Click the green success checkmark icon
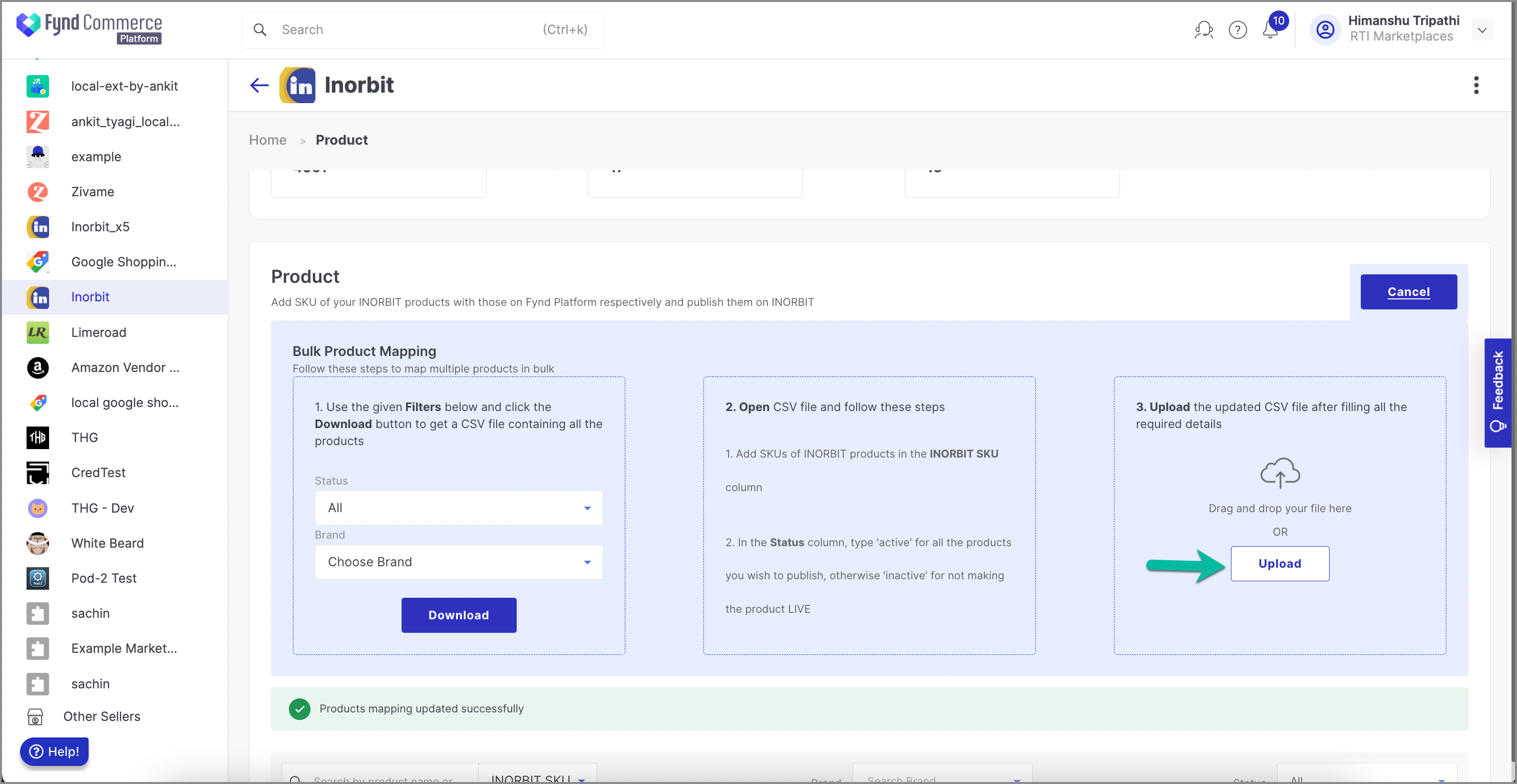Viewport: 1517px width, 784px height. [300, 709]
